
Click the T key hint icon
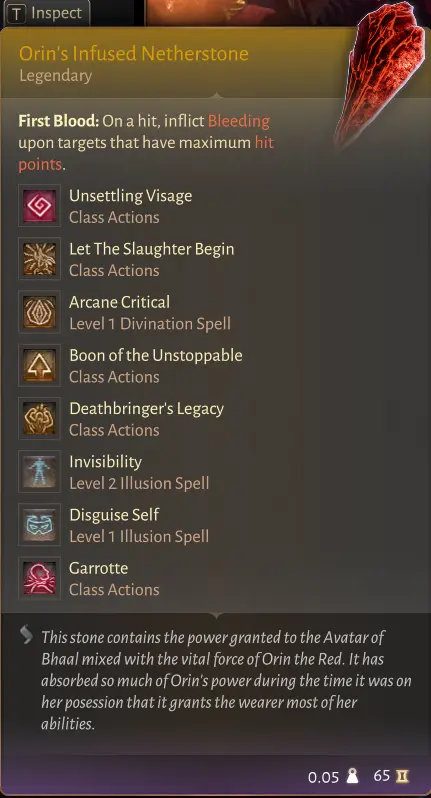[17, 14]
